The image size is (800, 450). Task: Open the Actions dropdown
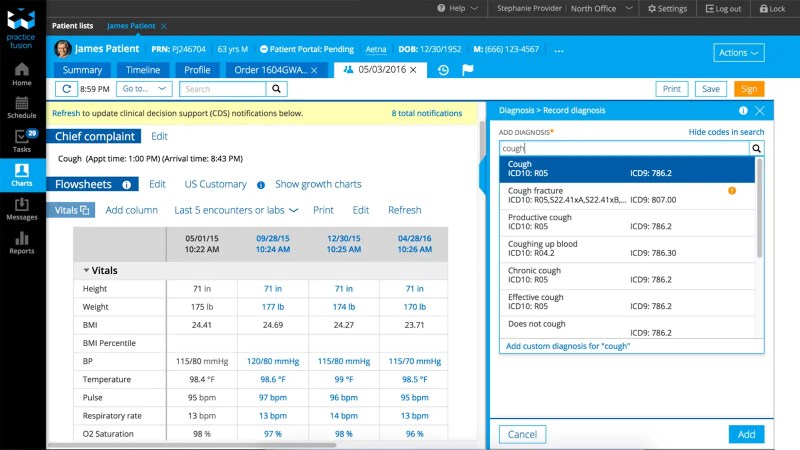(x=738, y=53)
